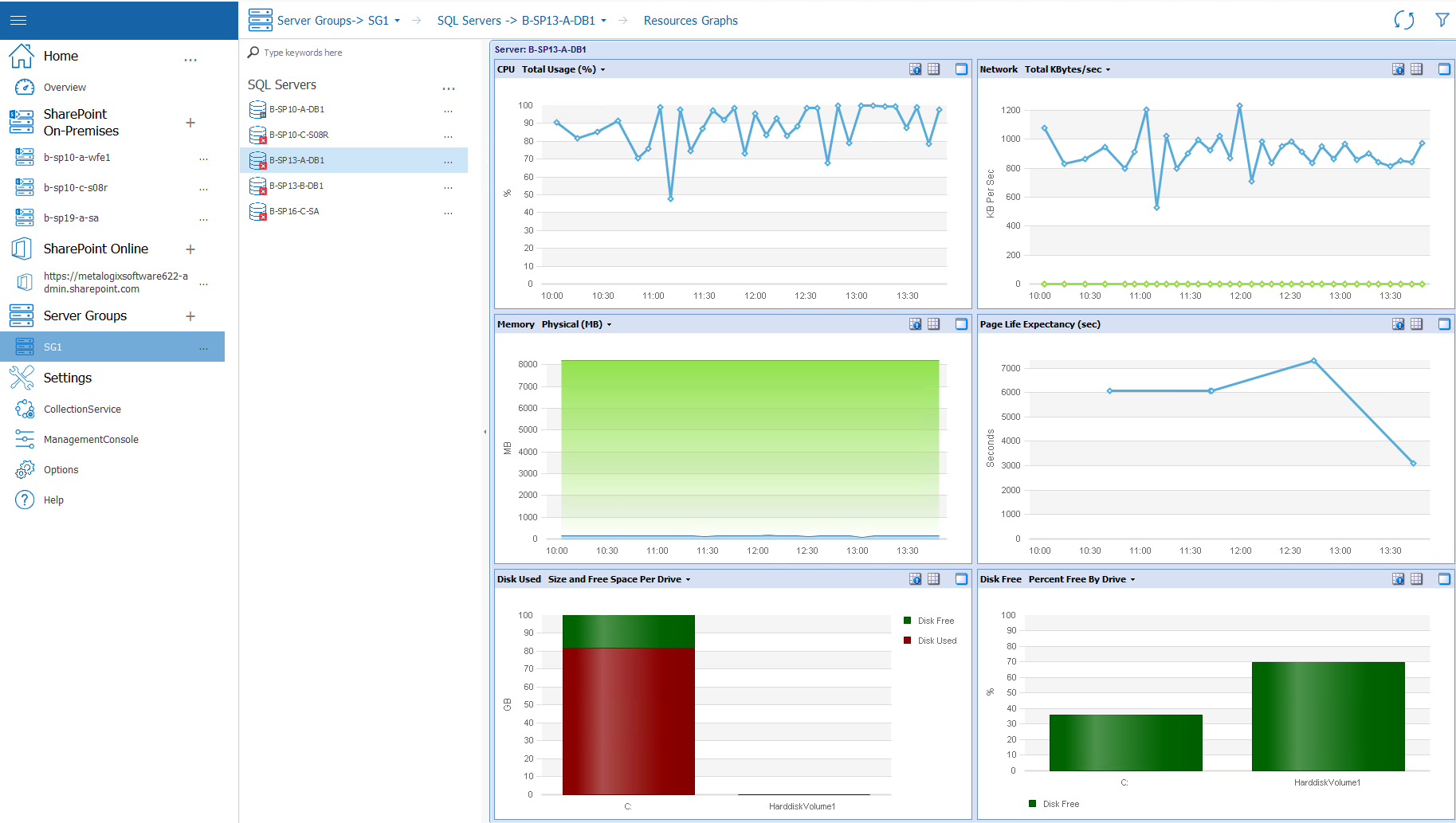Click the Resources Graphs breadcrumb link
This screenshot has width=1456, height=823.
690,21
